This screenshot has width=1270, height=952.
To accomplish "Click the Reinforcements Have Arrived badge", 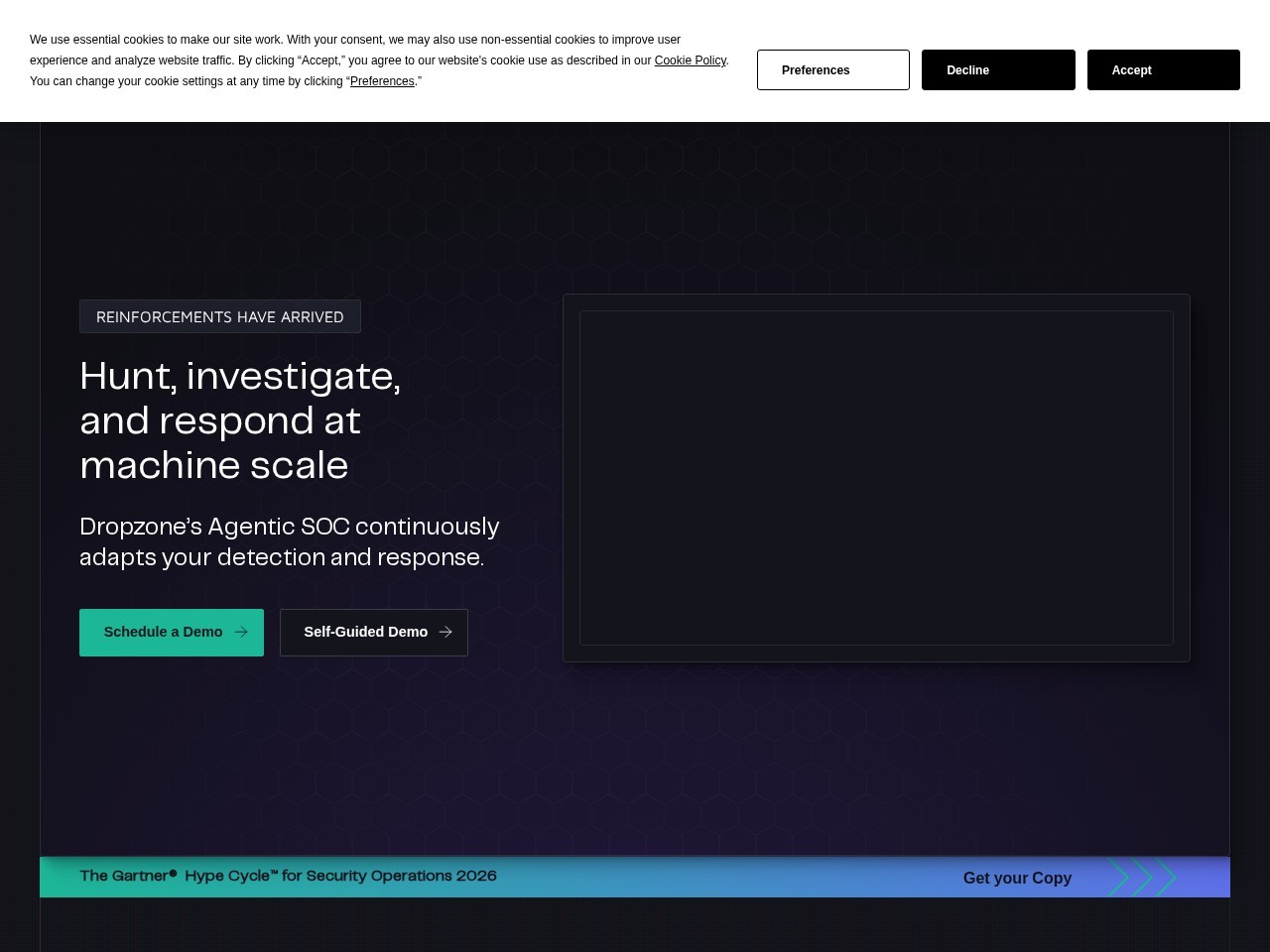I will pyautogui.click(x=220, y=316).
